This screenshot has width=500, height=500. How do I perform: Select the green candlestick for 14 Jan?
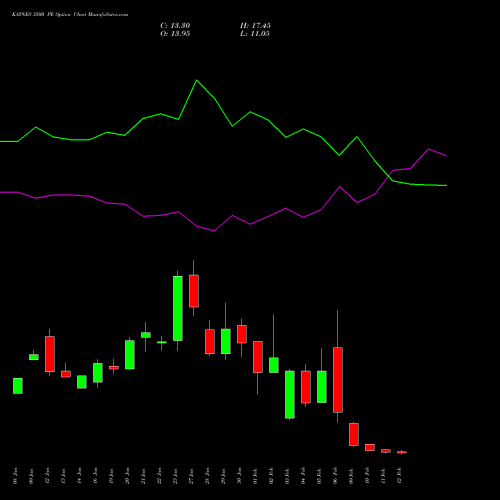point(82,382)
